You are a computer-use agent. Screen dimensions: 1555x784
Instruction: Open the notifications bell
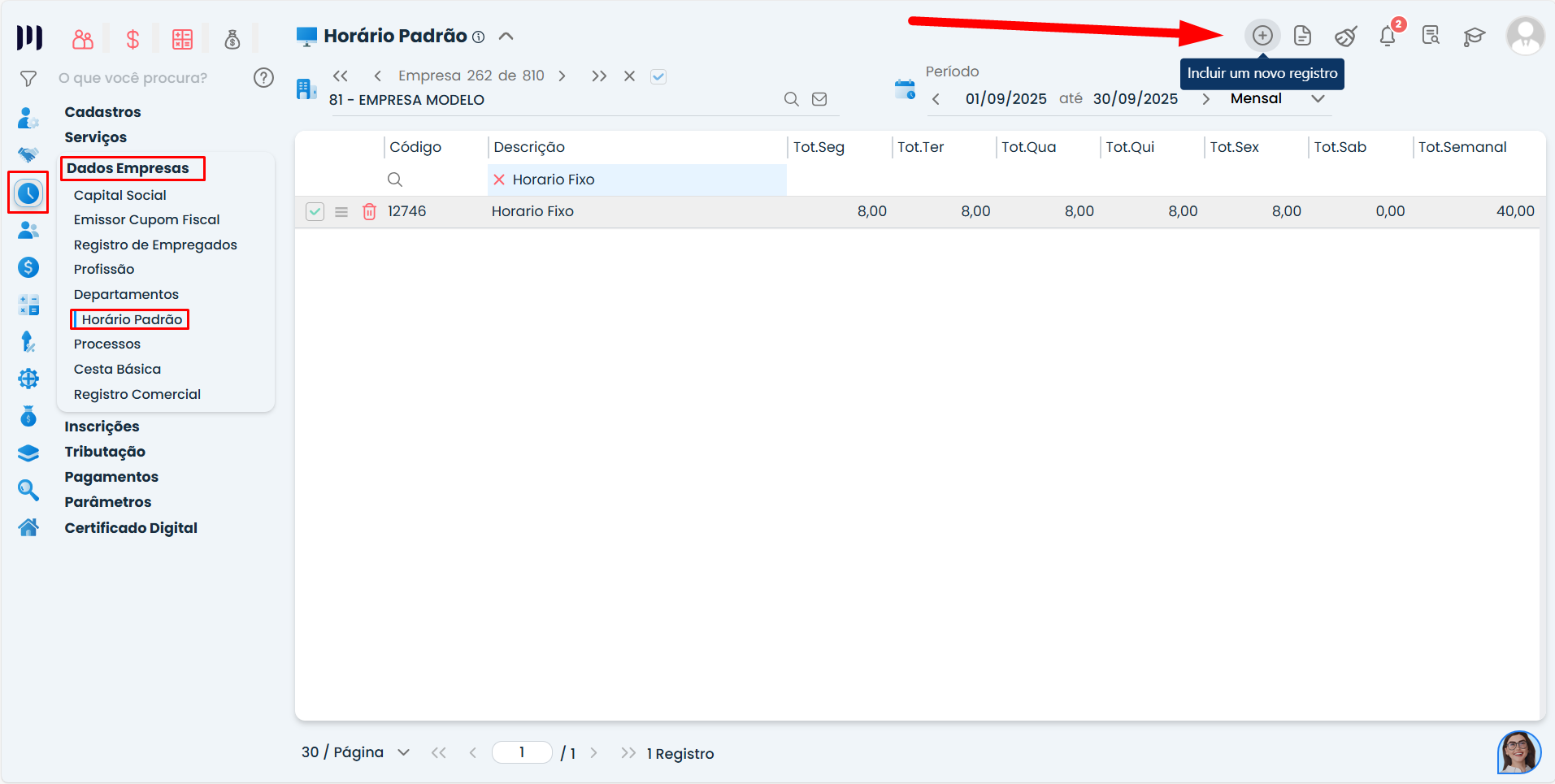point(1388,36)
